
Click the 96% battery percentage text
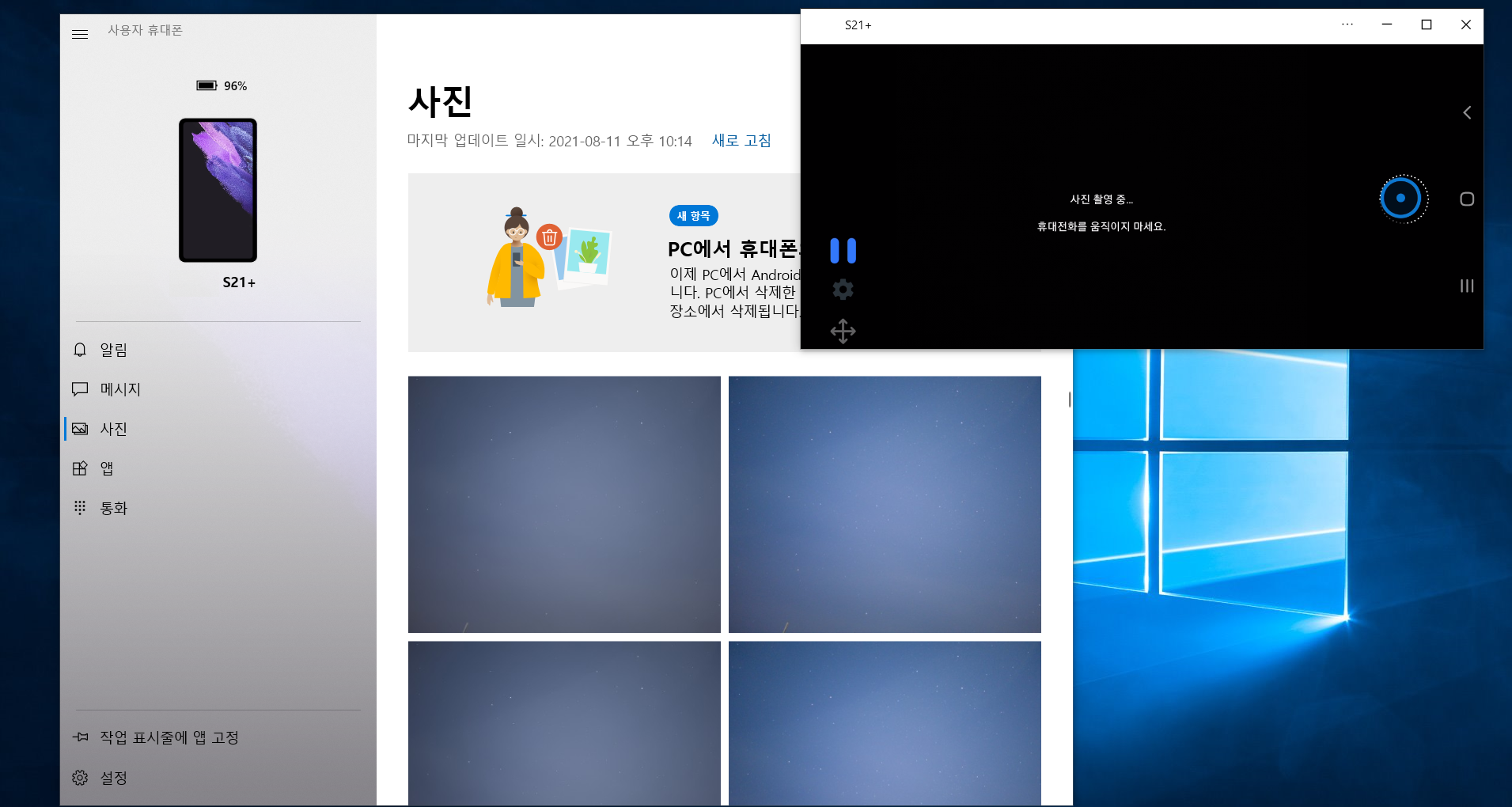tap(235, 85)
